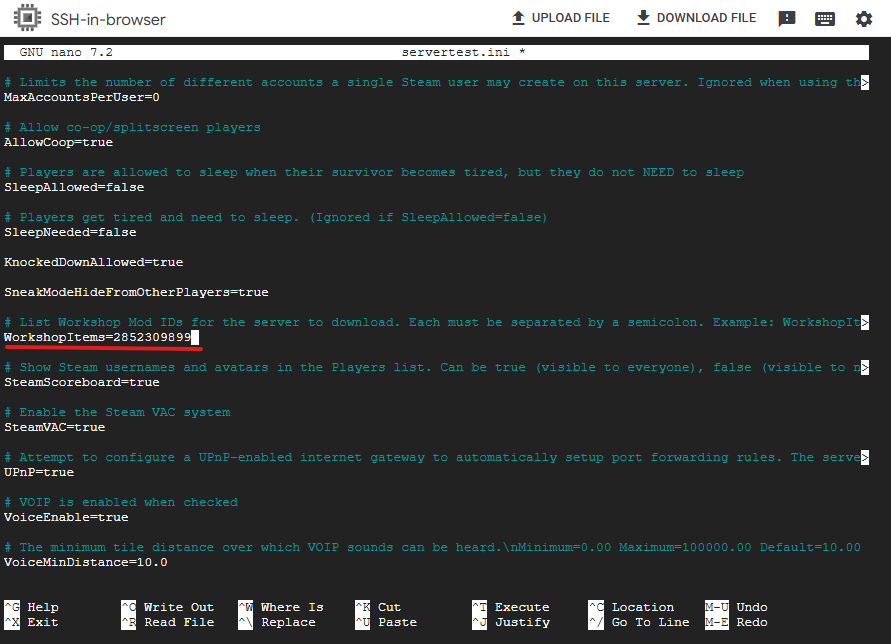Click the VoiceMinDistance=10.0 line

click(86, 562)
